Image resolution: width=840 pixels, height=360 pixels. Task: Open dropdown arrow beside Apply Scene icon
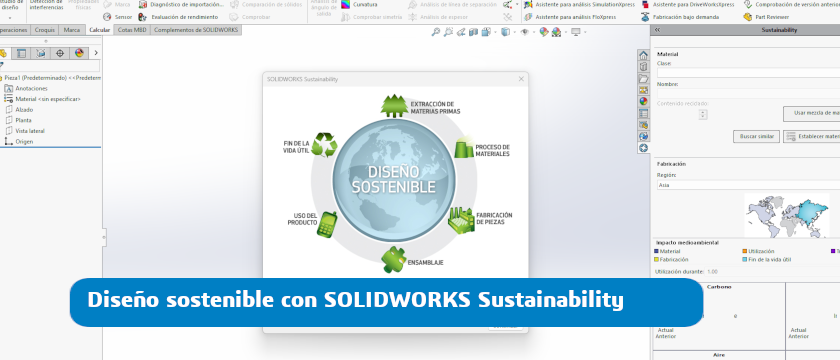[x=566, y=32]
